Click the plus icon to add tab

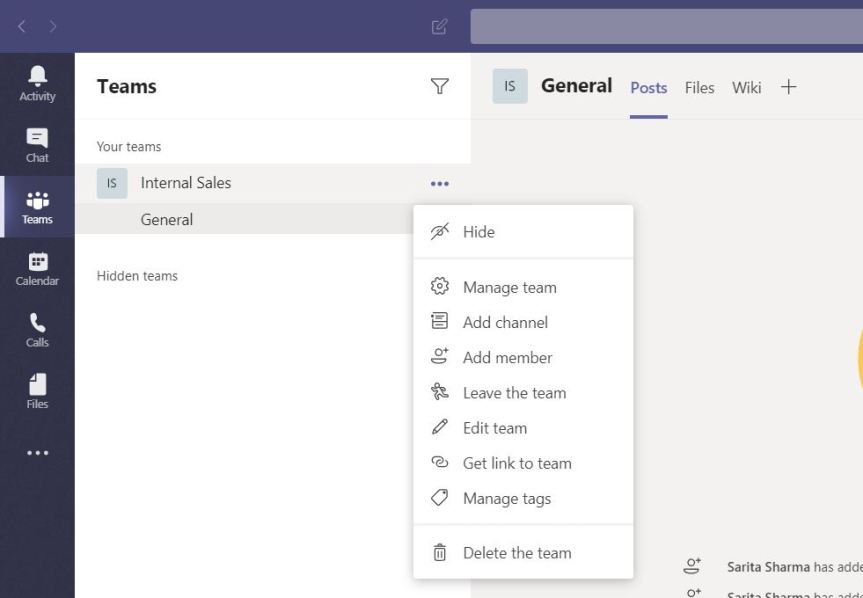[789, 87]
